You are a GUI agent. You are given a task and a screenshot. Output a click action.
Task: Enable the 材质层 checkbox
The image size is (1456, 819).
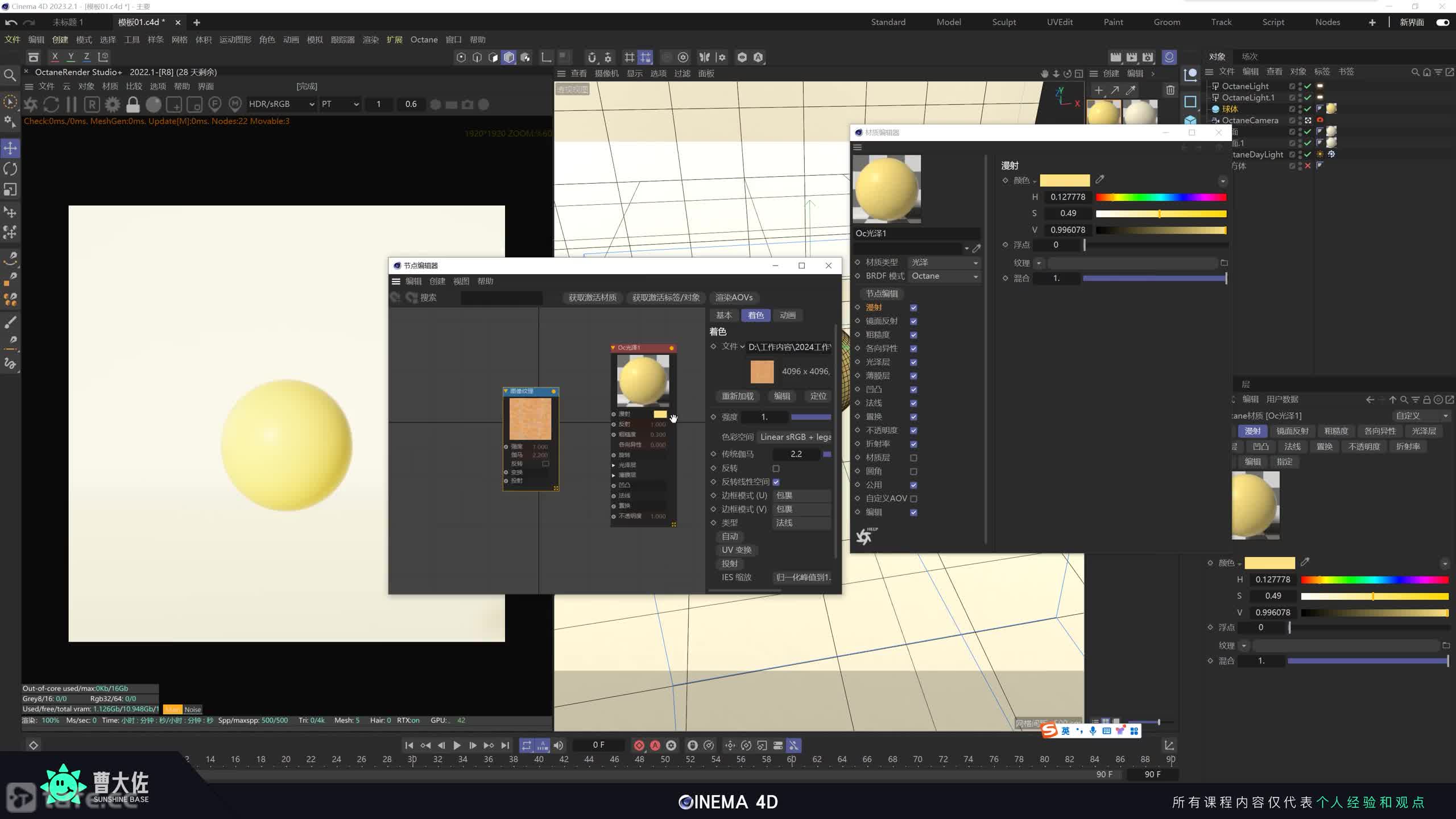pos(913,458)
